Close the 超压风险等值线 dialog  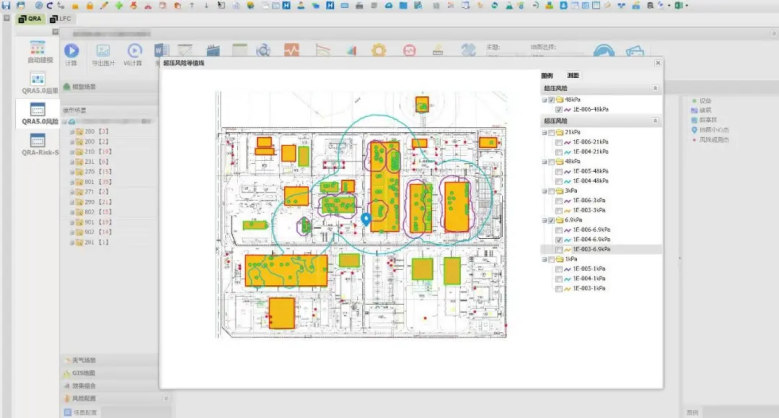pos(657,62)
